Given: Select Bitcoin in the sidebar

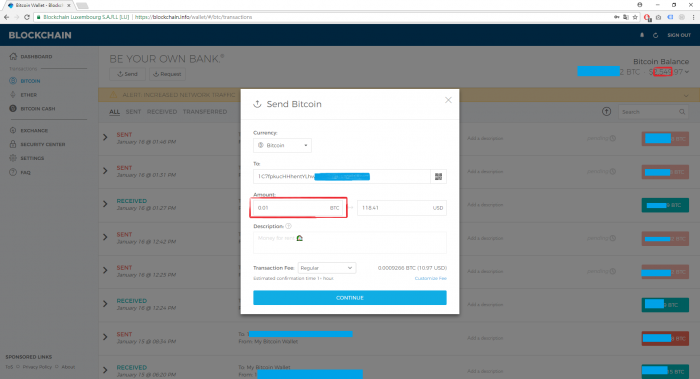Looking at the screenshot, I should tap(30, 81).
